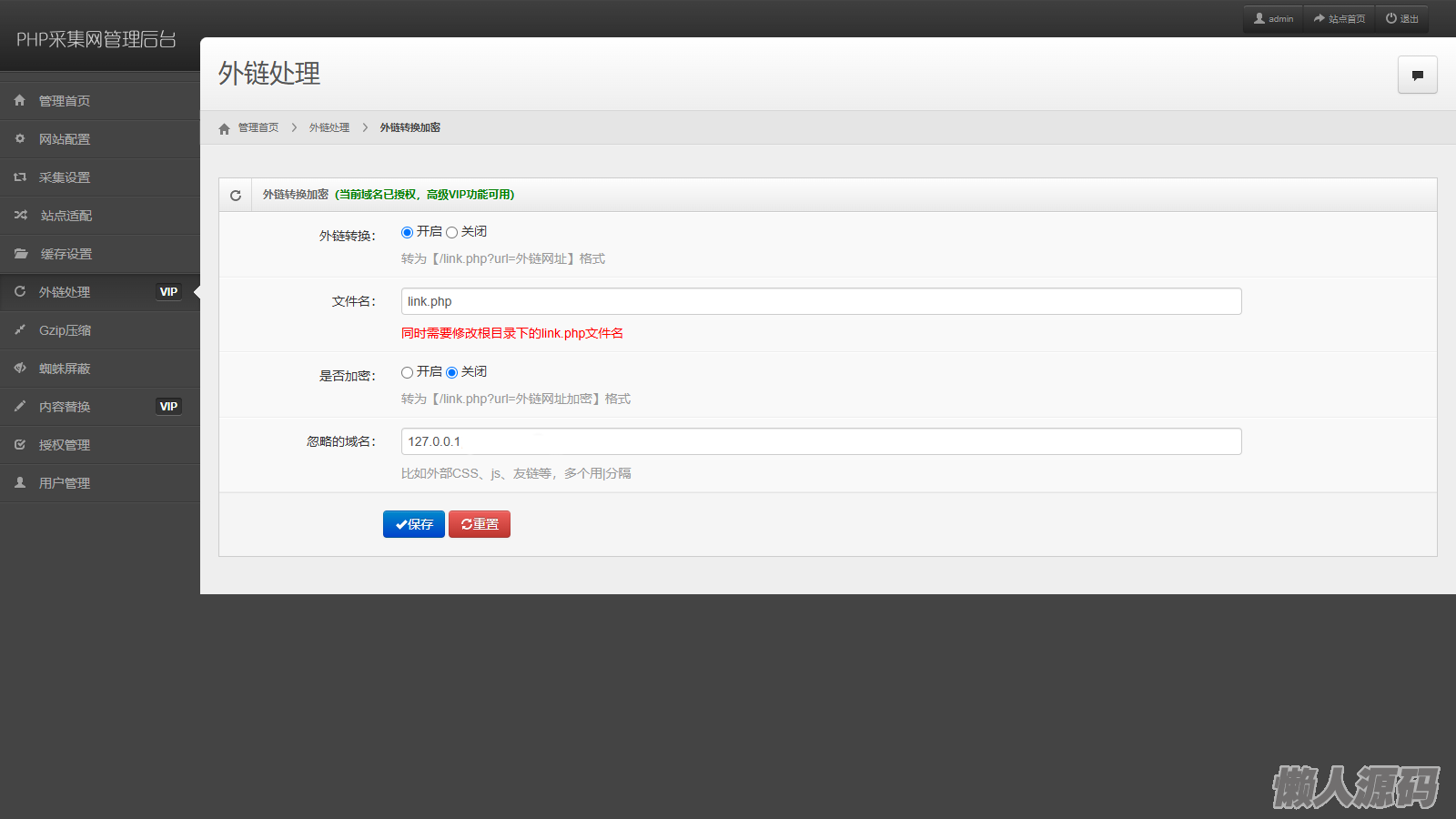Click the comment icon button at top right

point(1418,75)
